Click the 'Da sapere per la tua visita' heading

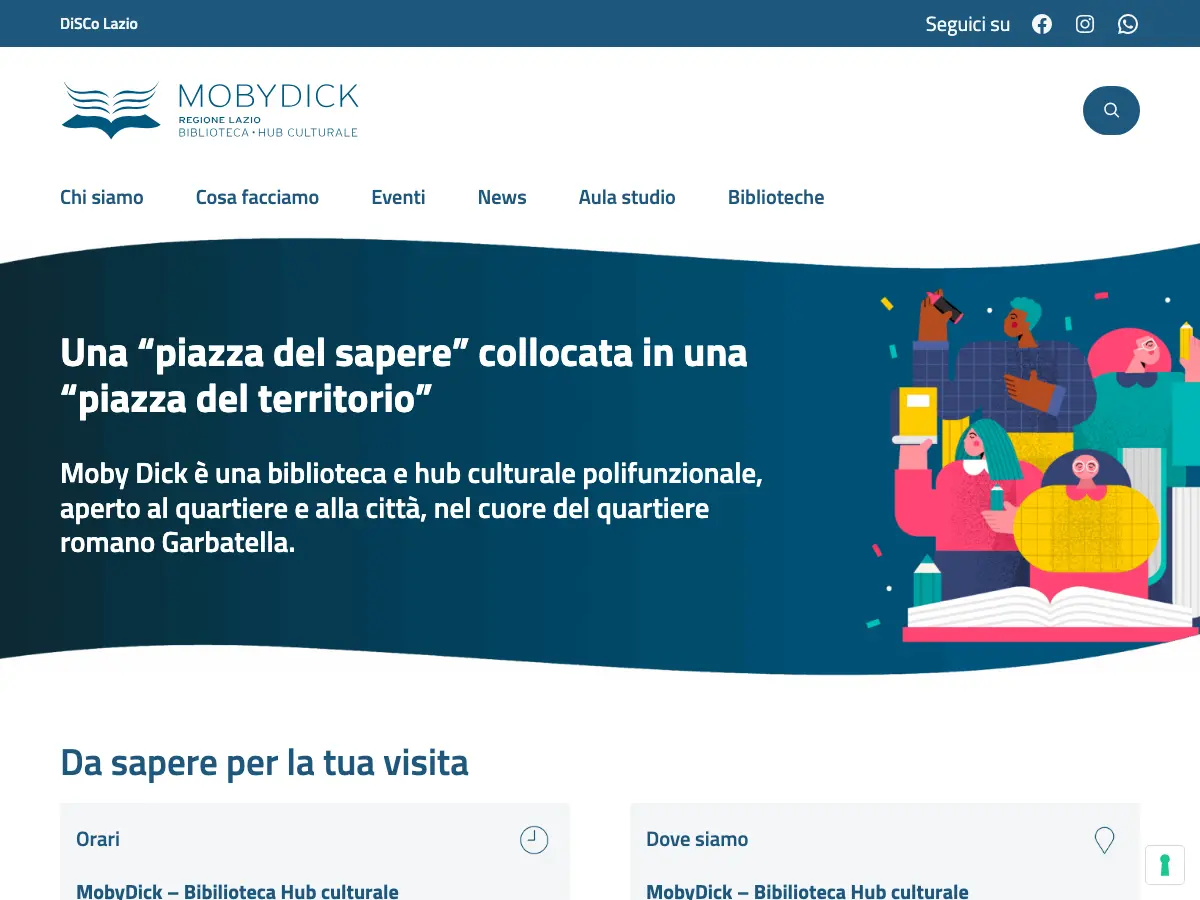pos(264,762)
